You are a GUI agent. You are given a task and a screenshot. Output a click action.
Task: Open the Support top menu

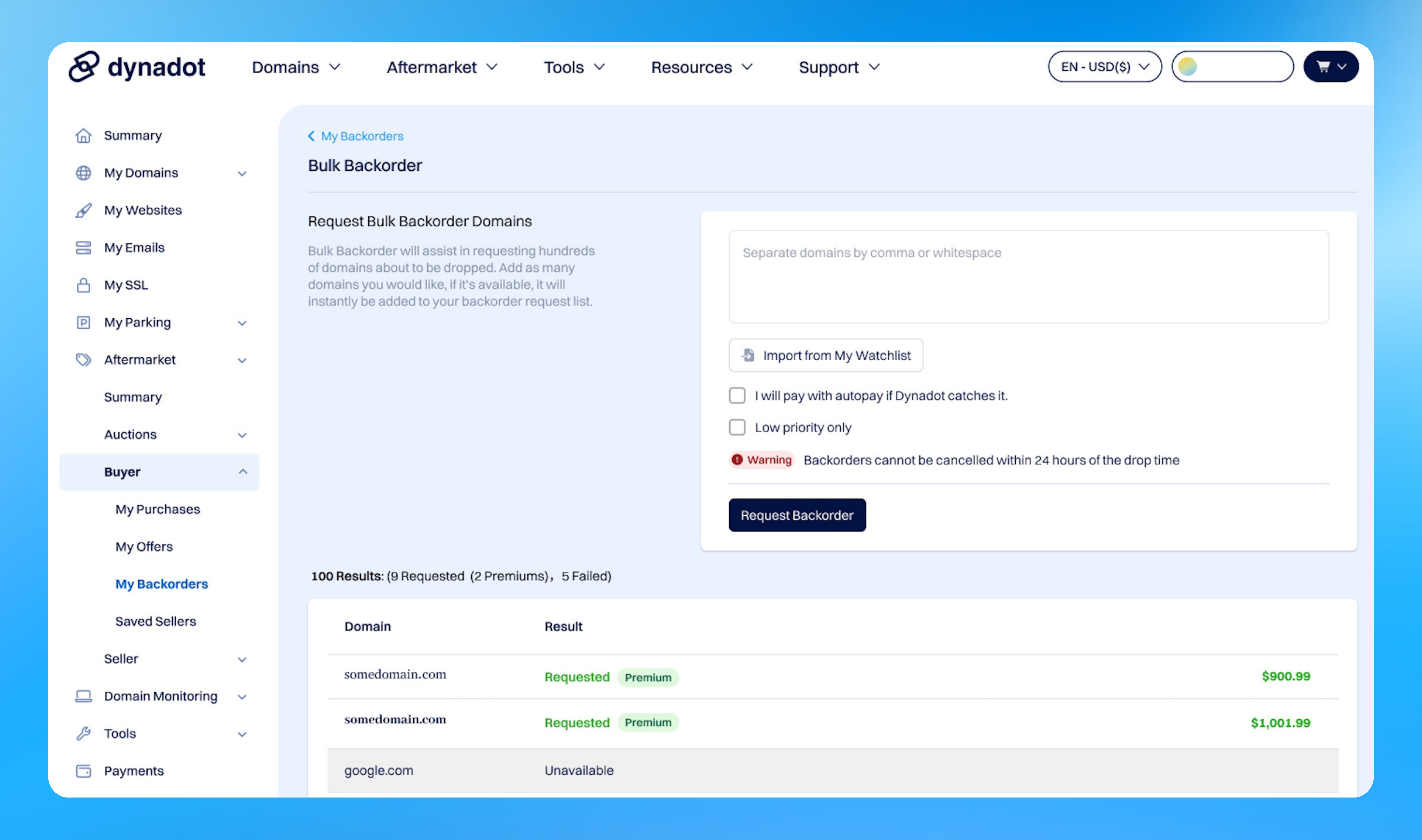tap(839, 67)
